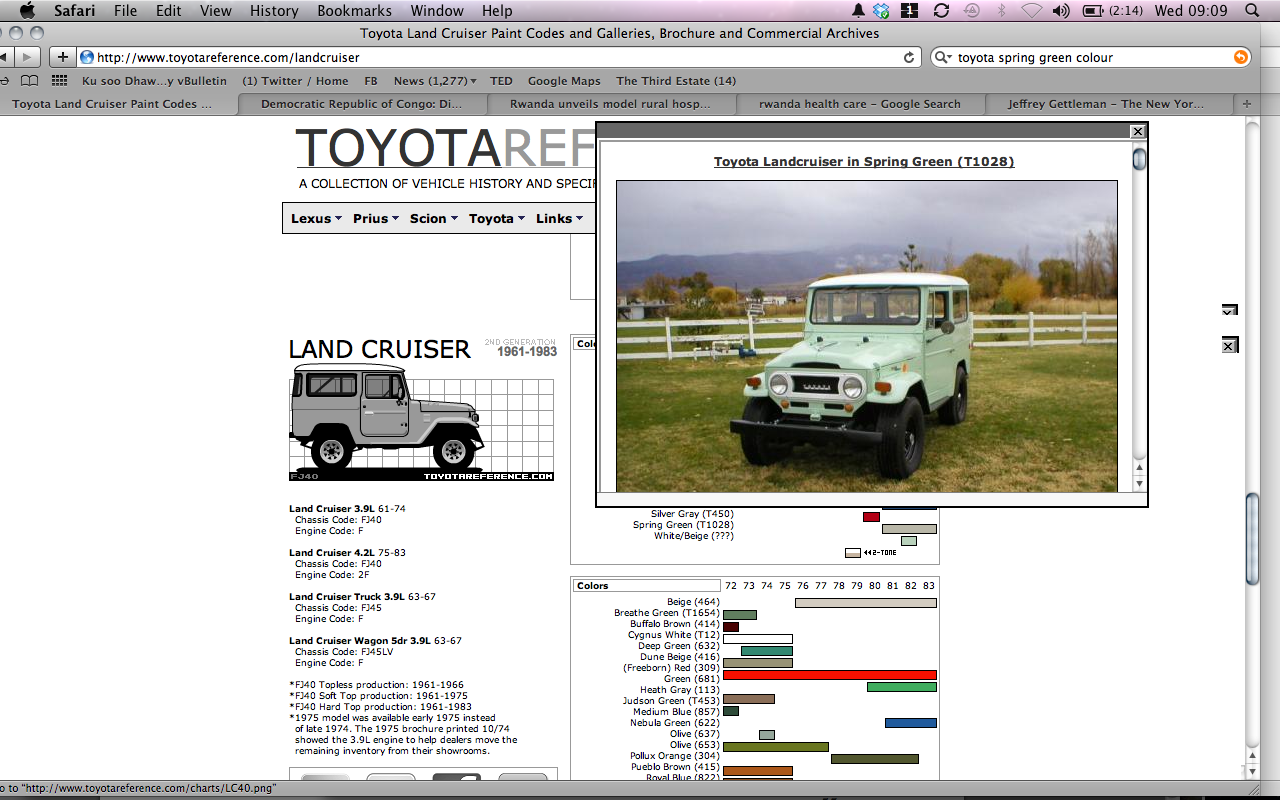Open the Safari menu
This screenshot has width=1280, height=800.
pyautogui.click(x=75, y=10)
